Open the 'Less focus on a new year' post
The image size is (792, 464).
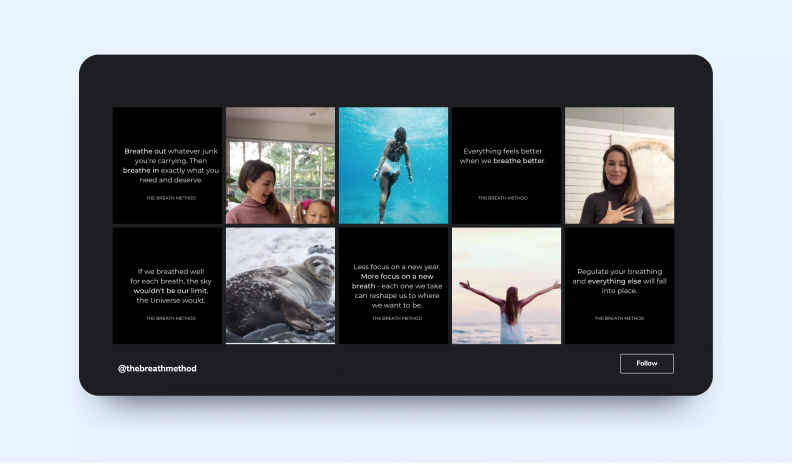point(393,286)
